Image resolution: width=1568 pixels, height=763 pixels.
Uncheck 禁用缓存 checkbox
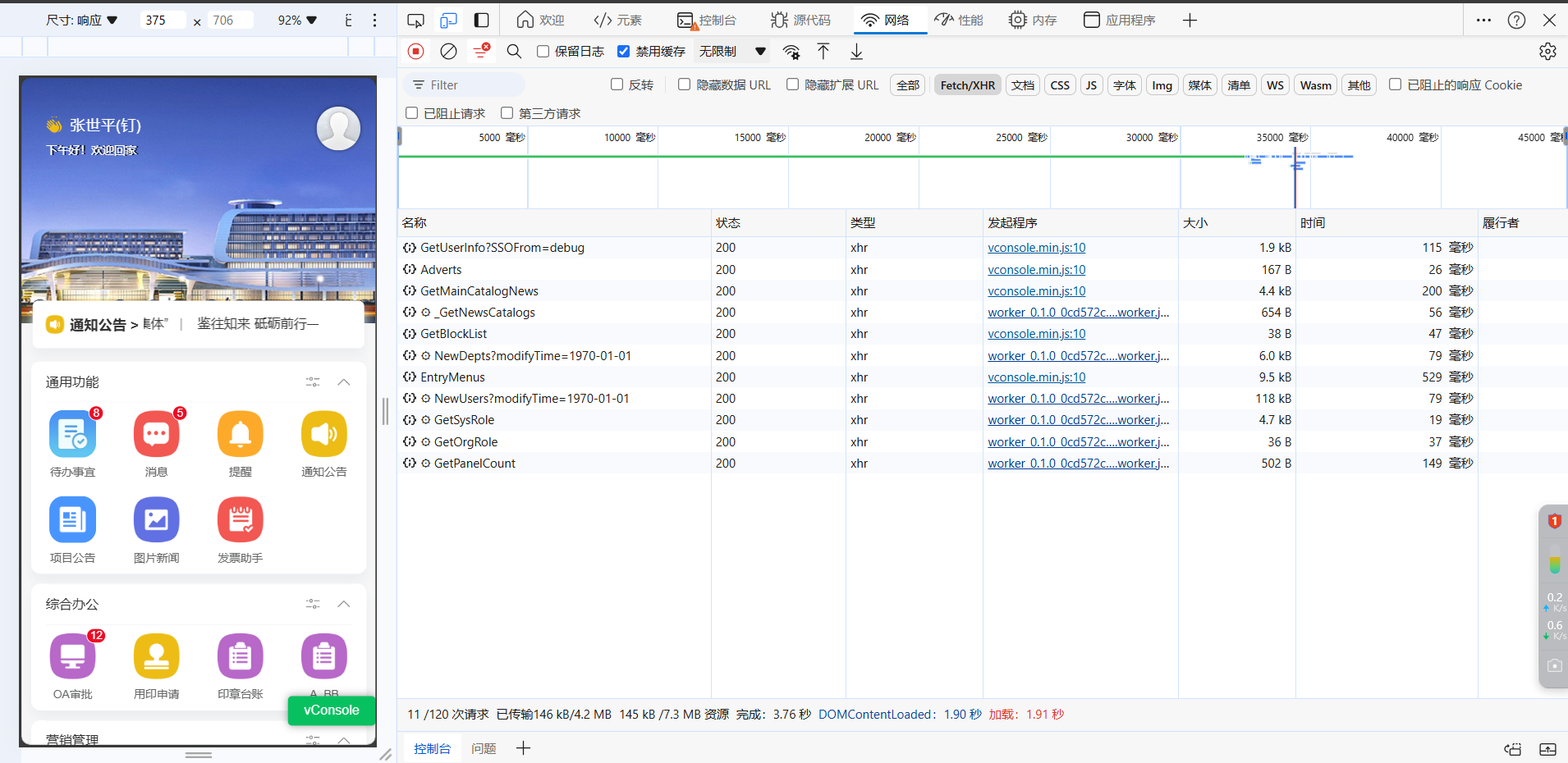click(x=624, y=51)
